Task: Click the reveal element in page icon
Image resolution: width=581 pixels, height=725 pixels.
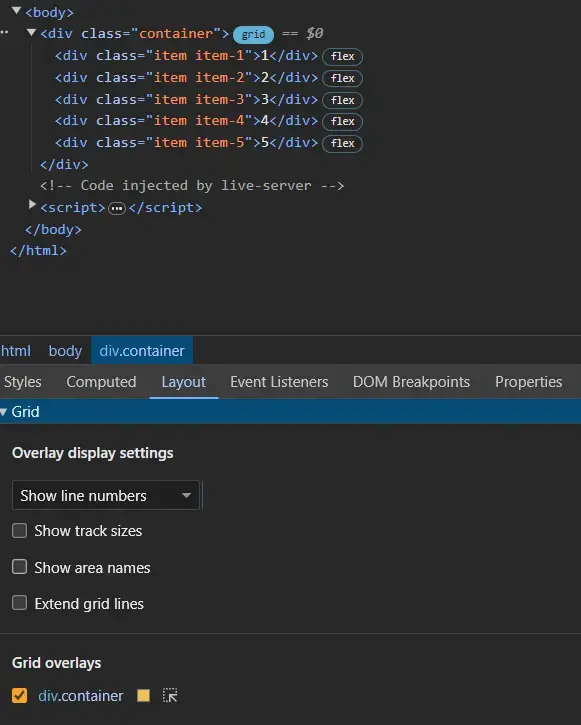Action: pos(170,695)
